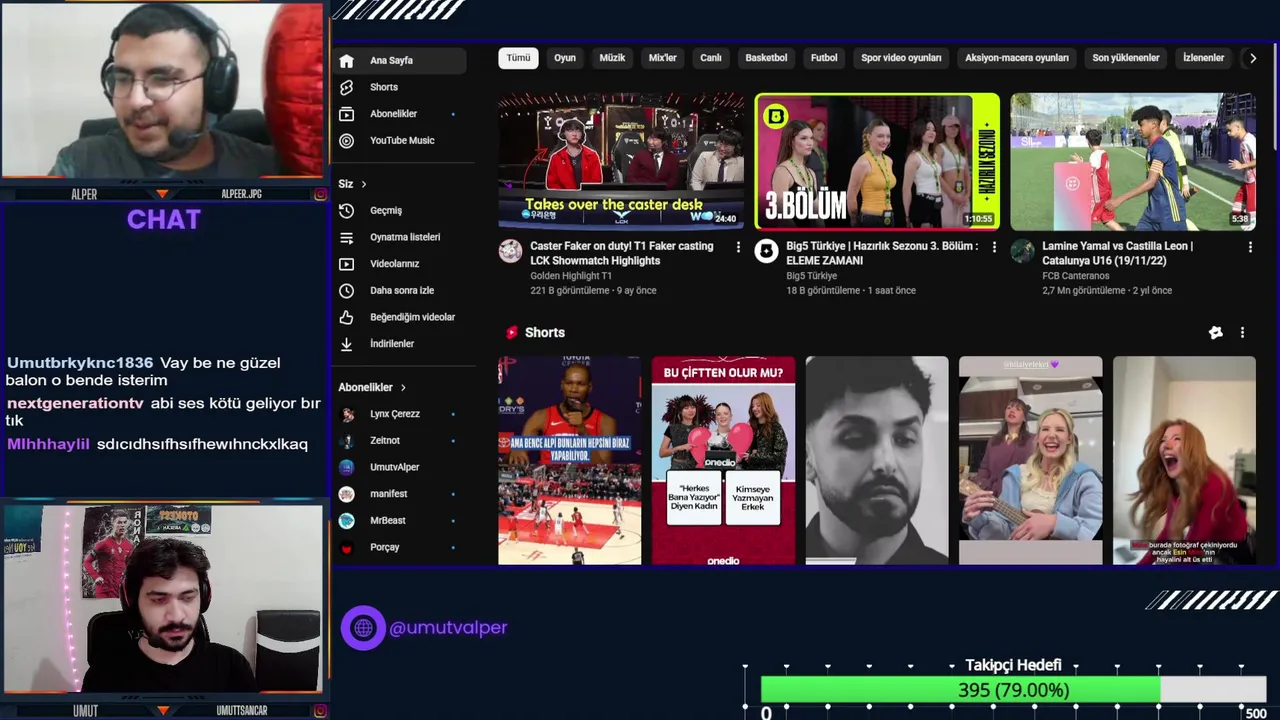The image size is (1280, 720).
Task: Open MrBeast channel avatar
Action: [x=346, y=521]
